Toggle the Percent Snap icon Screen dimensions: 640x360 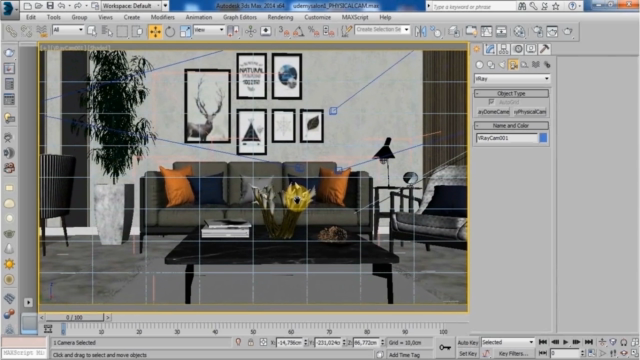pos(313,31)
